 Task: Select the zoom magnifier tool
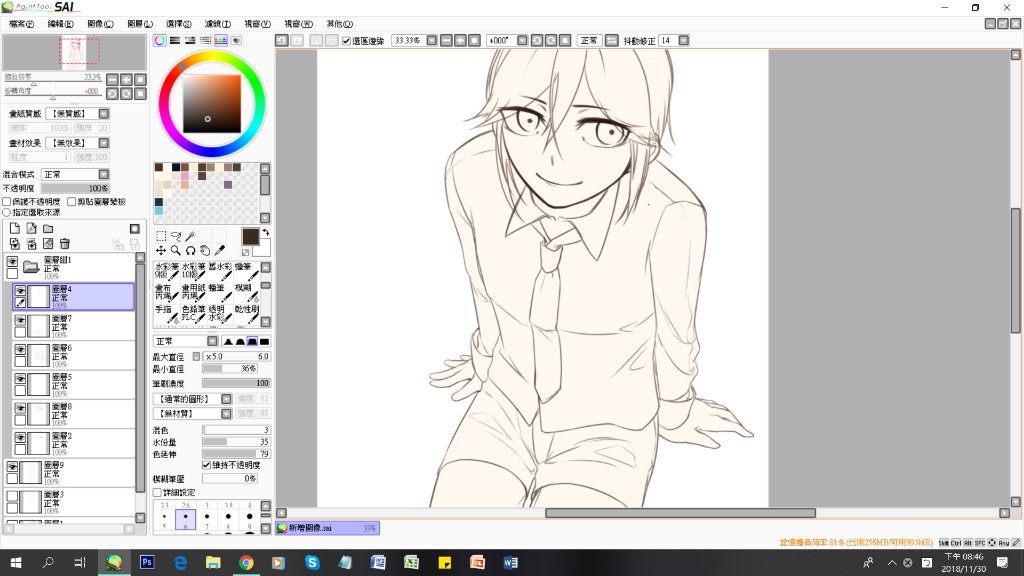[176, 251]
